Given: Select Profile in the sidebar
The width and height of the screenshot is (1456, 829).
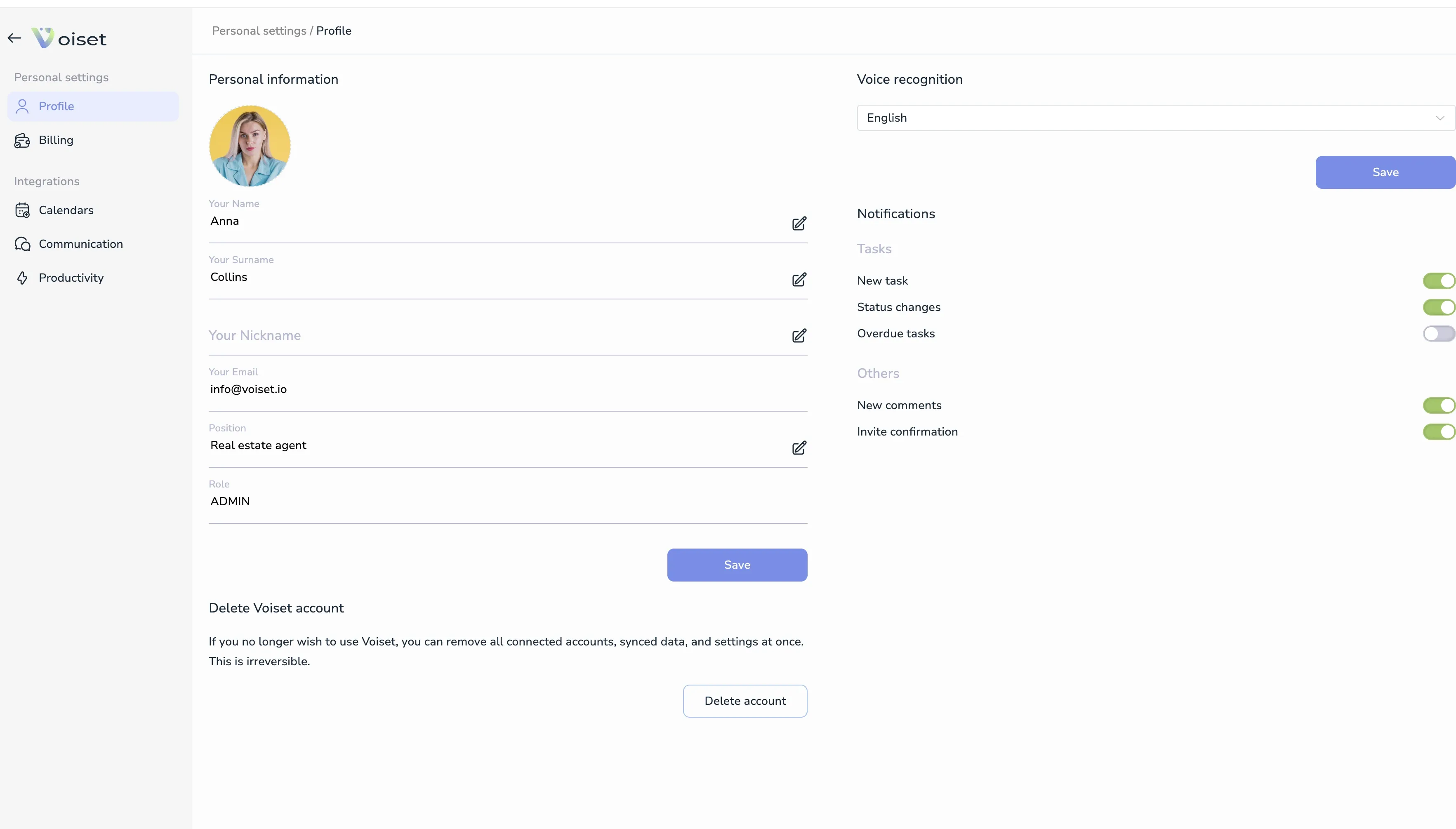Looking at the screenshot, I should tap(56, 106).
